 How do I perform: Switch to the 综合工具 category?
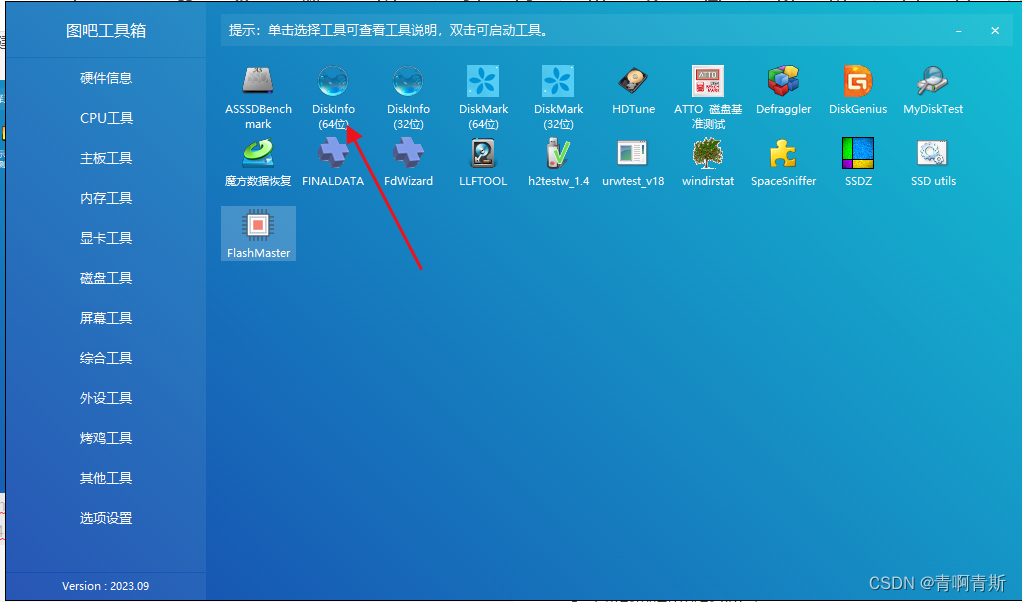106,358
